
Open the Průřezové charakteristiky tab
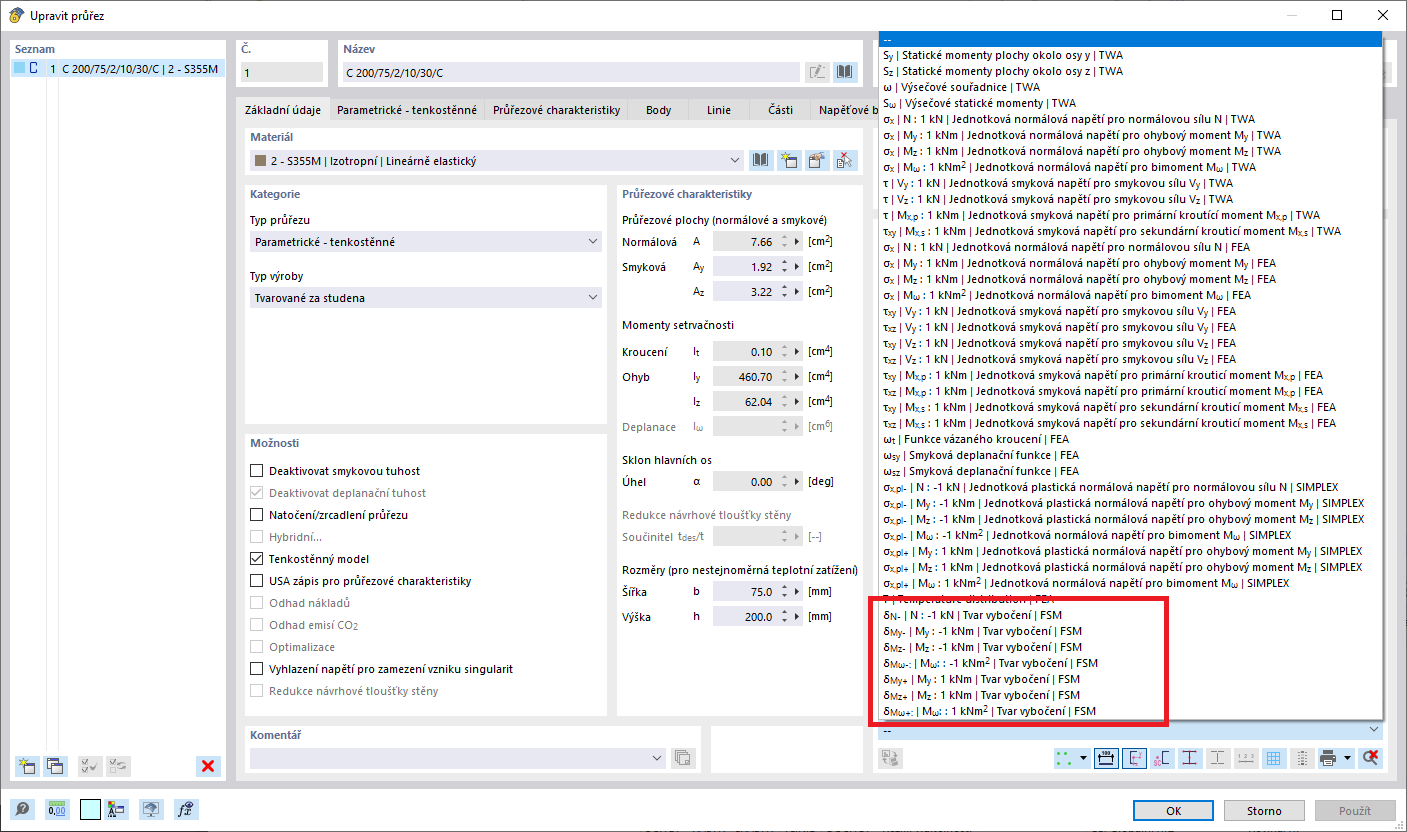tap(557, 110)
